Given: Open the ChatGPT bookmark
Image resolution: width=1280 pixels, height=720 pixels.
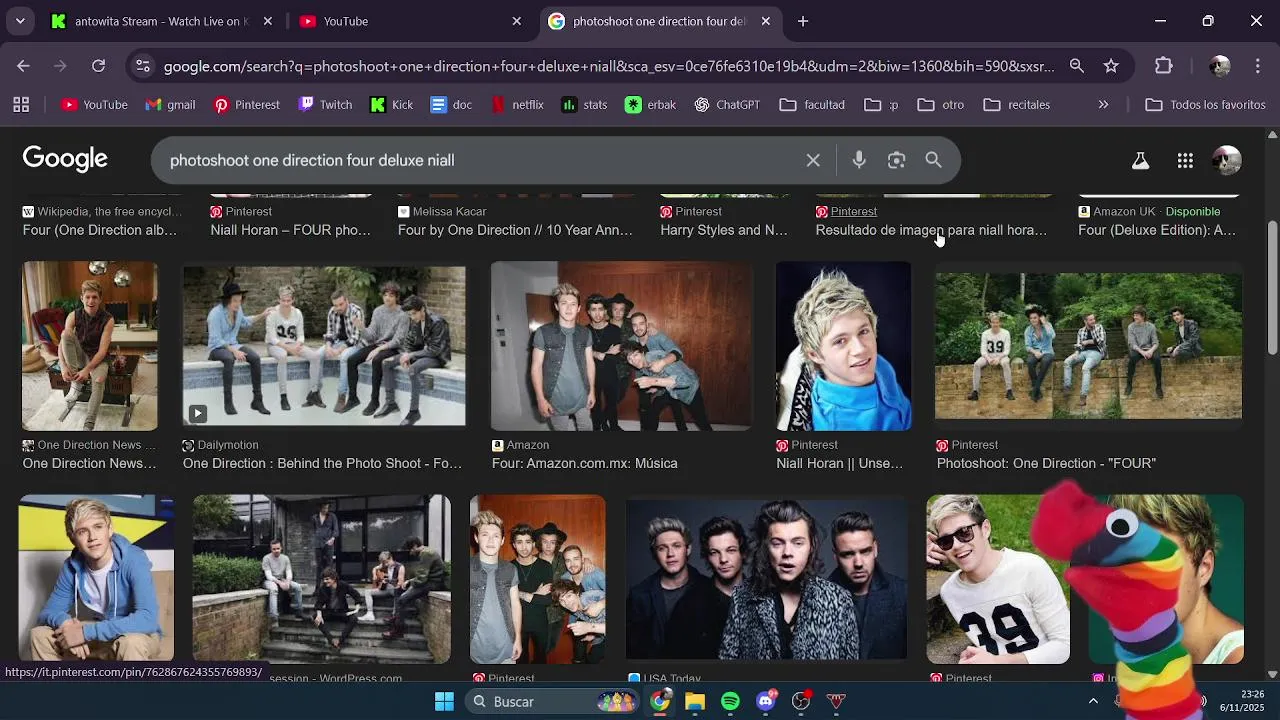Looking at the screenshot, I should click(727, 105).
